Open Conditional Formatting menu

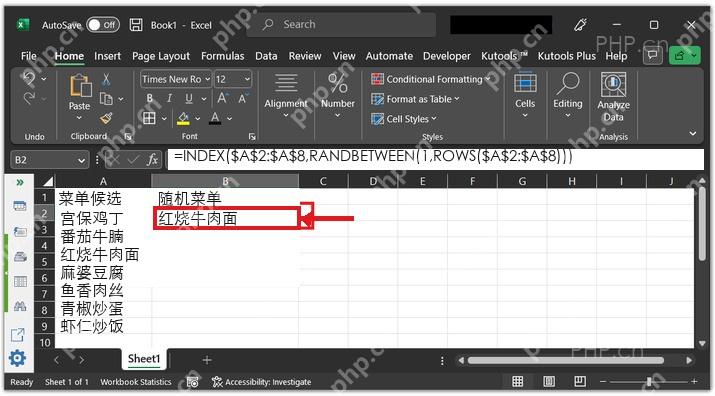point(431,79)
